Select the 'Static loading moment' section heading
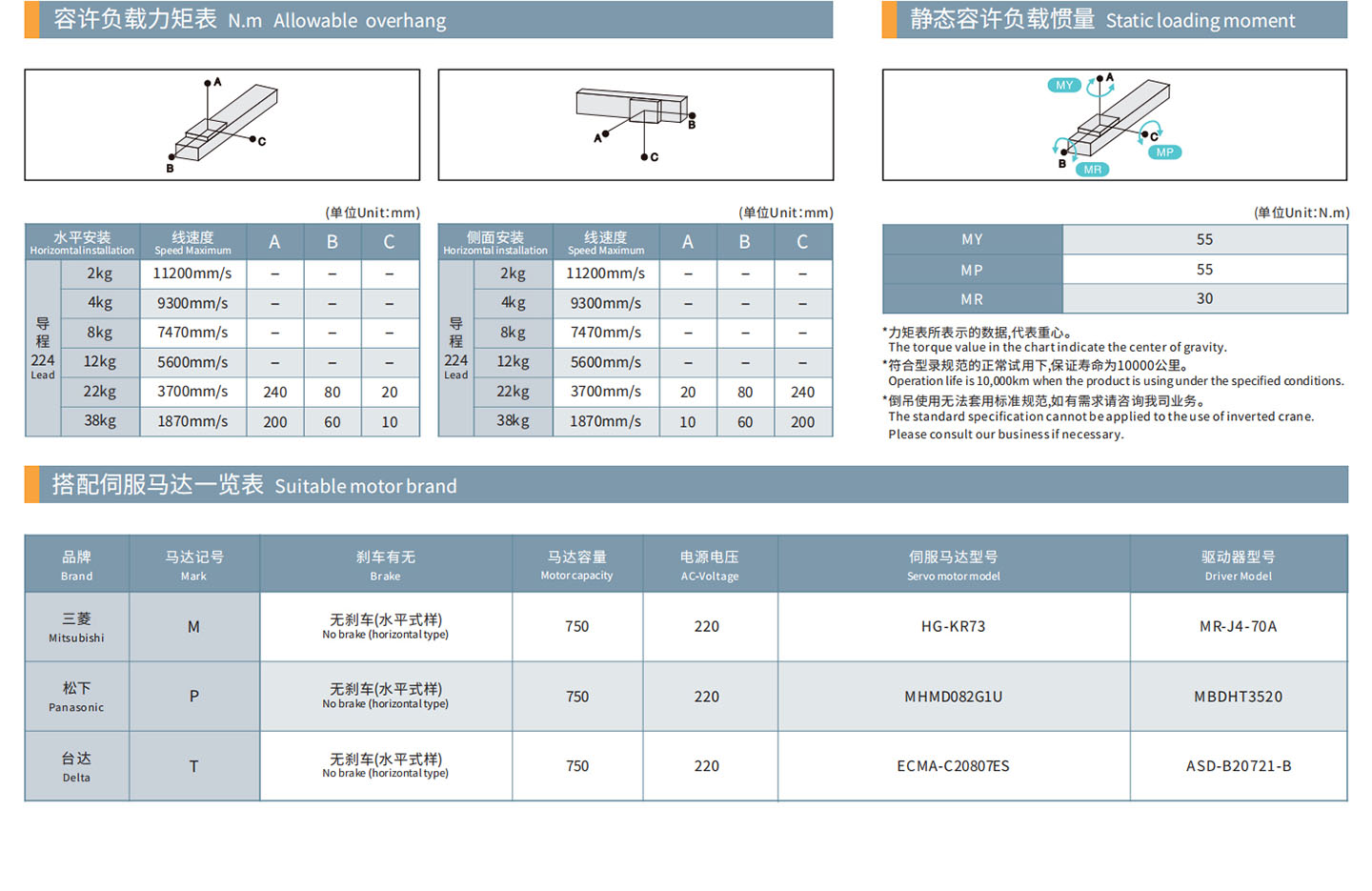 coord(1115,20)
